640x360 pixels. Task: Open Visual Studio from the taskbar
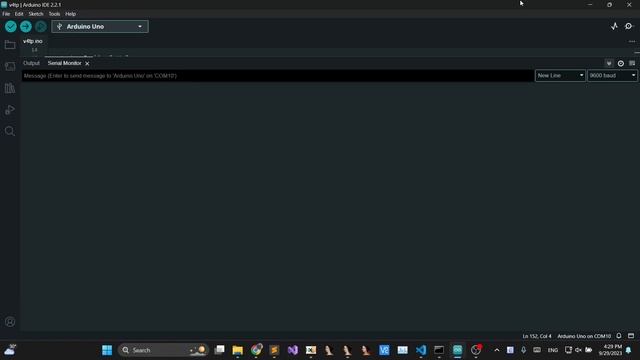pyautogui.click(x=293, y=350)
